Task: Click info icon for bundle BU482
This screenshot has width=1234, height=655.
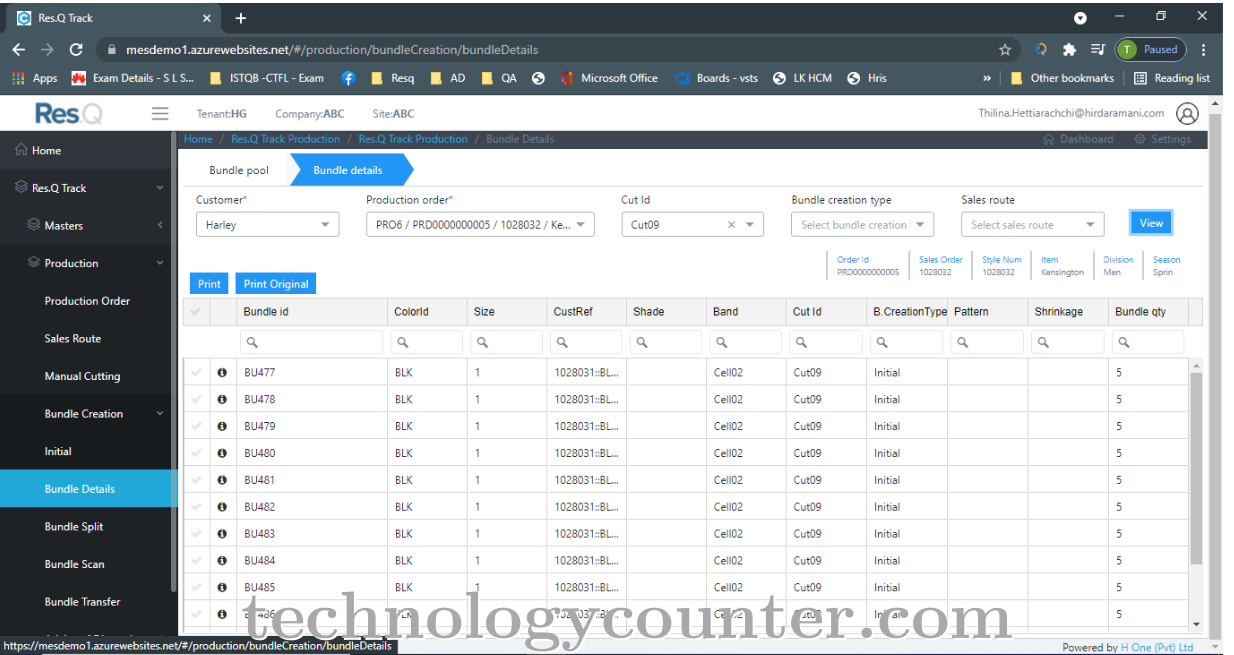Action: [x=222, y=508]
